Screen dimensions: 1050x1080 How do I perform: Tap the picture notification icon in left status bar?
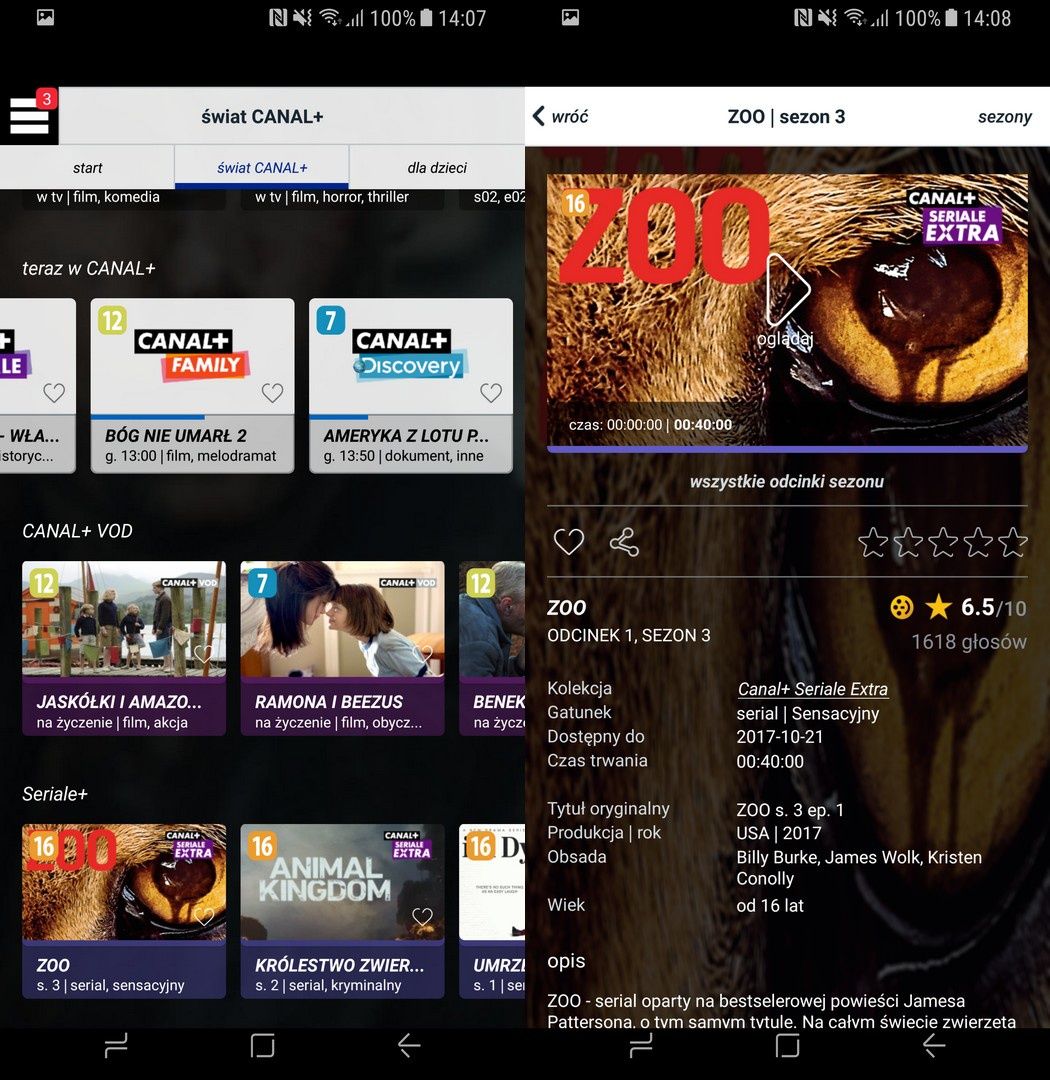45,17
